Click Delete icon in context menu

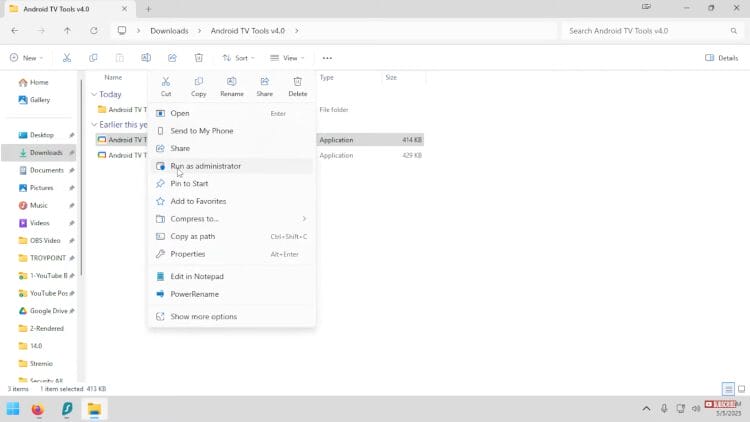coord(298,87)
